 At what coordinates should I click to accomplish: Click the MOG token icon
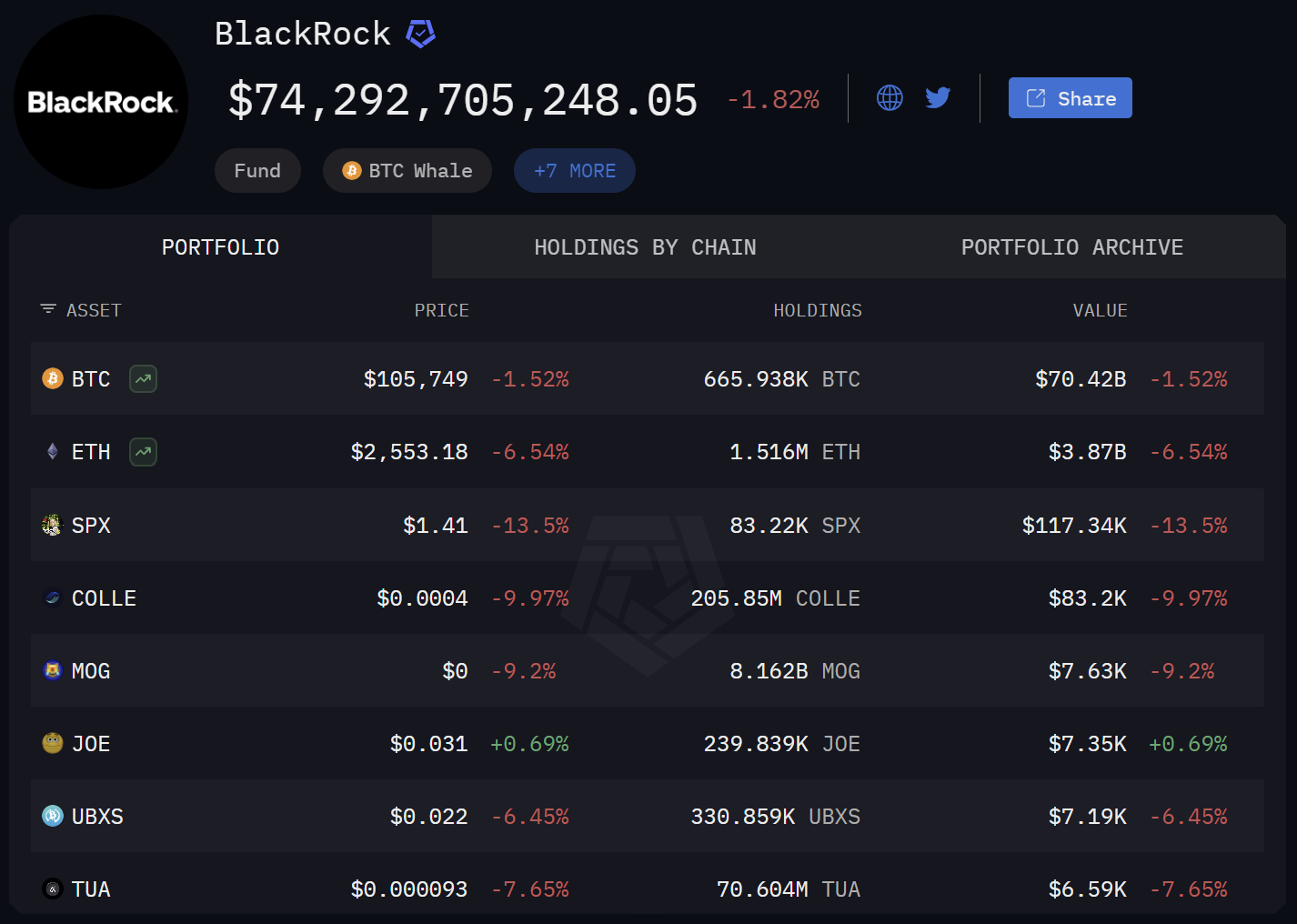53,670
